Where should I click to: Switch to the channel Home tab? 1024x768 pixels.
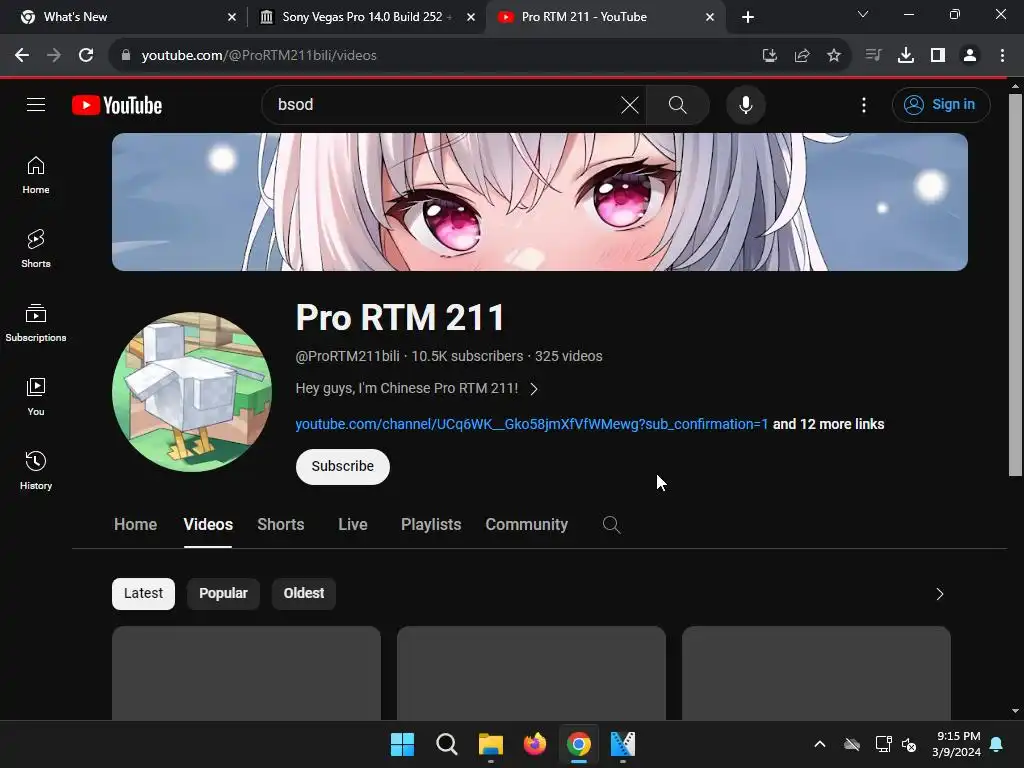click(135, 524)
